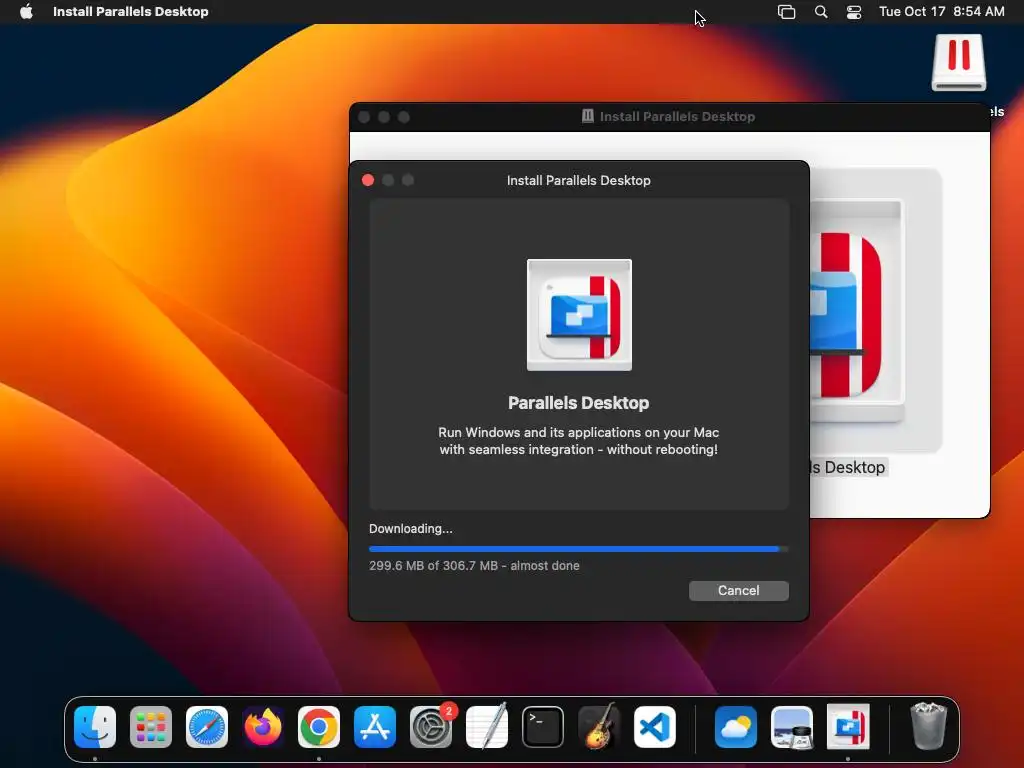Screen dimensions: 1024x768
Task: Launch Firefox from the Dock
Action: point(263,727)
